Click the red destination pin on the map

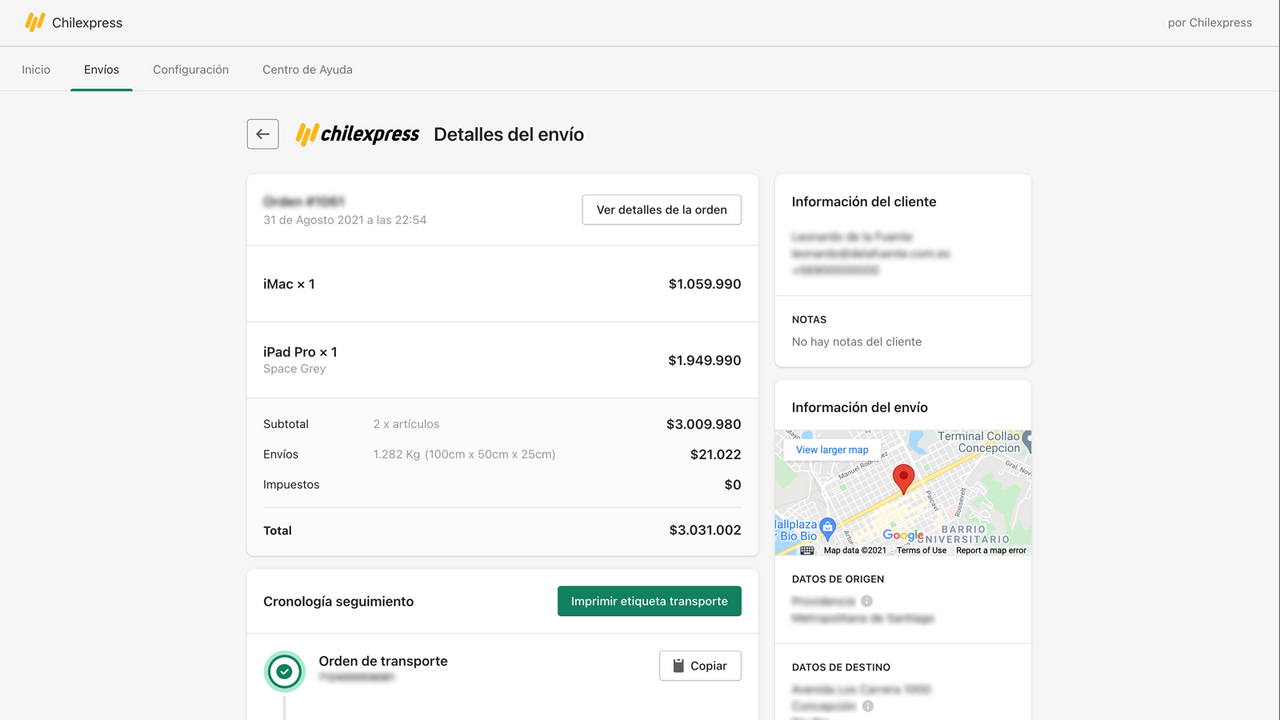pos(903,478)
